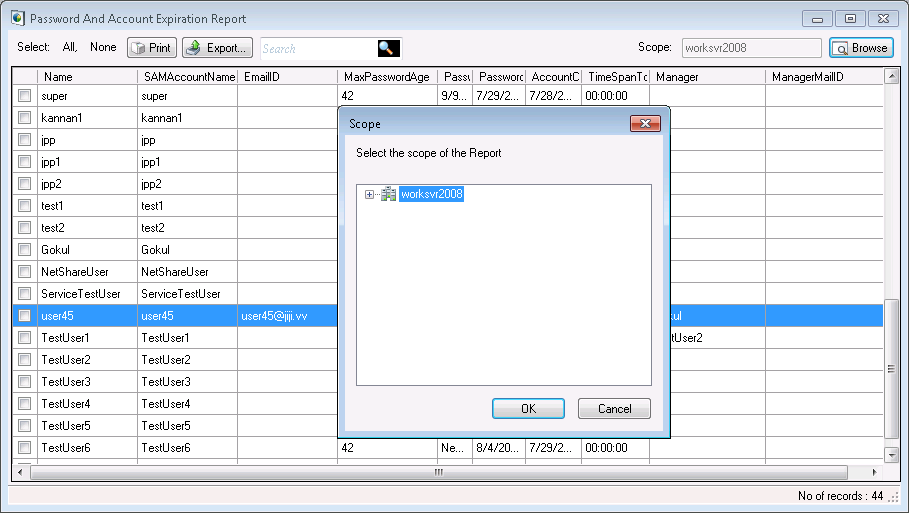Click the Scope text field
The width and height of the screenshot is (909, 513).
[751, 48]
